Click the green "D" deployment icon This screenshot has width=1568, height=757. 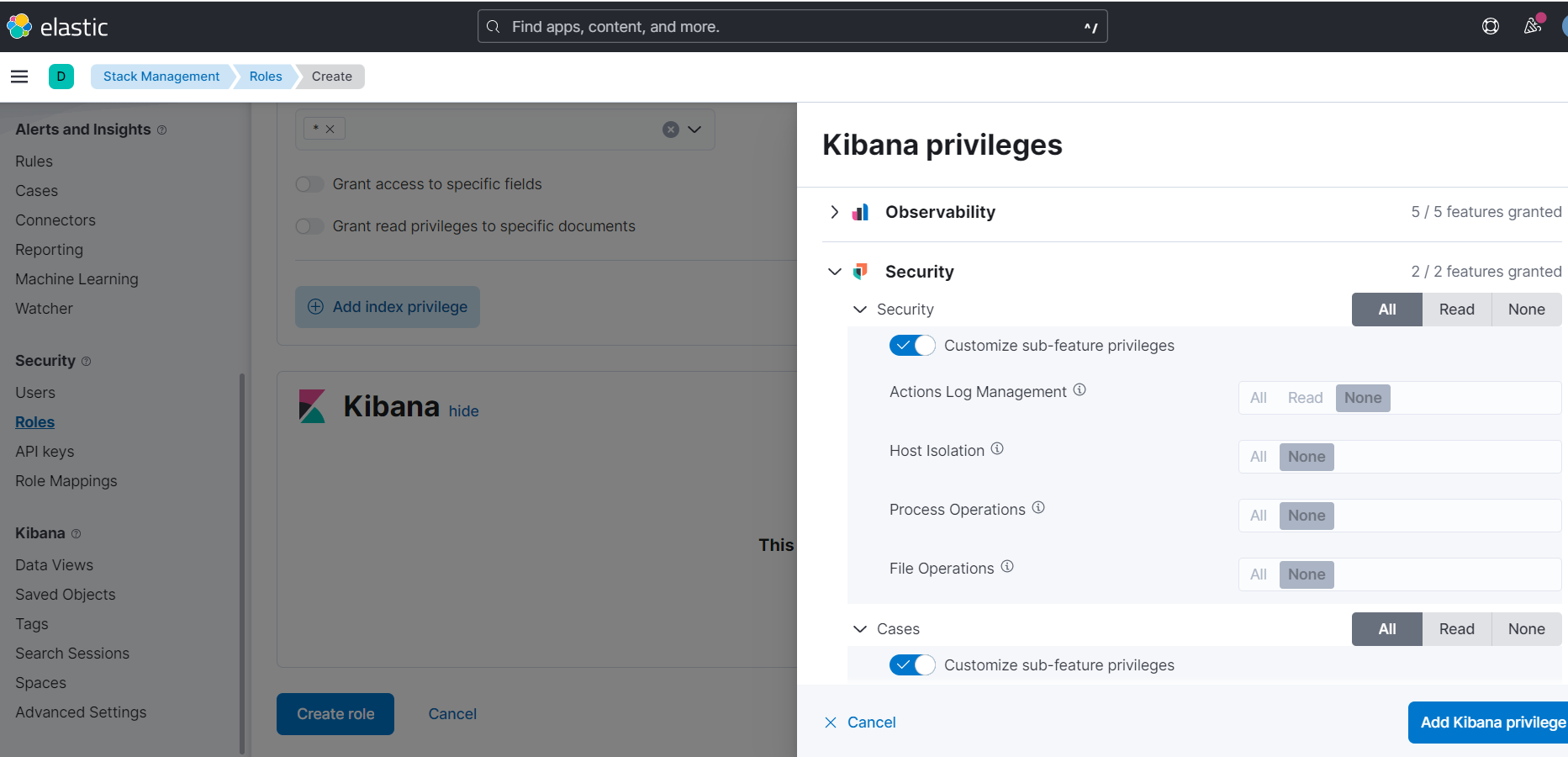click(x=61, y=76)
